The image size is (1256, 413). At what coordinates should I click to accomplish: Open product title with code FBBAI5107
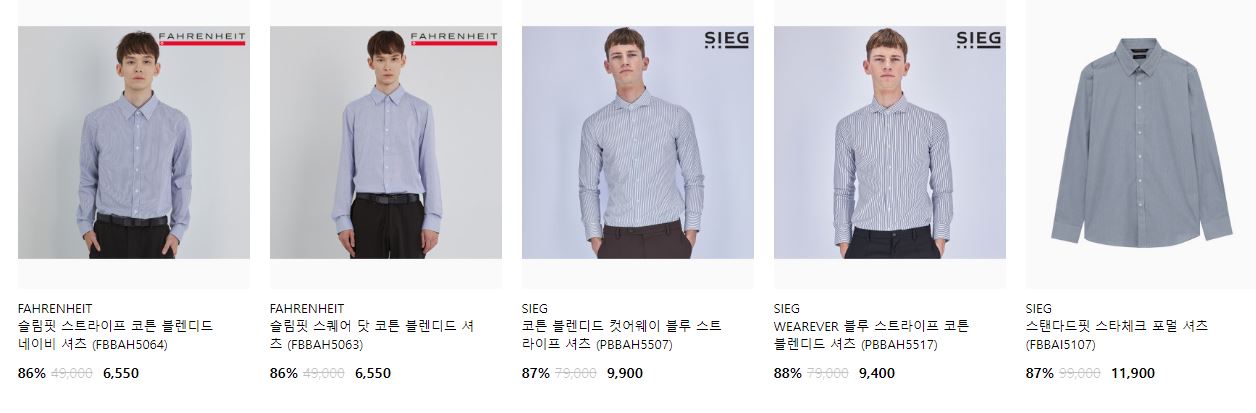click(1117, 336)
